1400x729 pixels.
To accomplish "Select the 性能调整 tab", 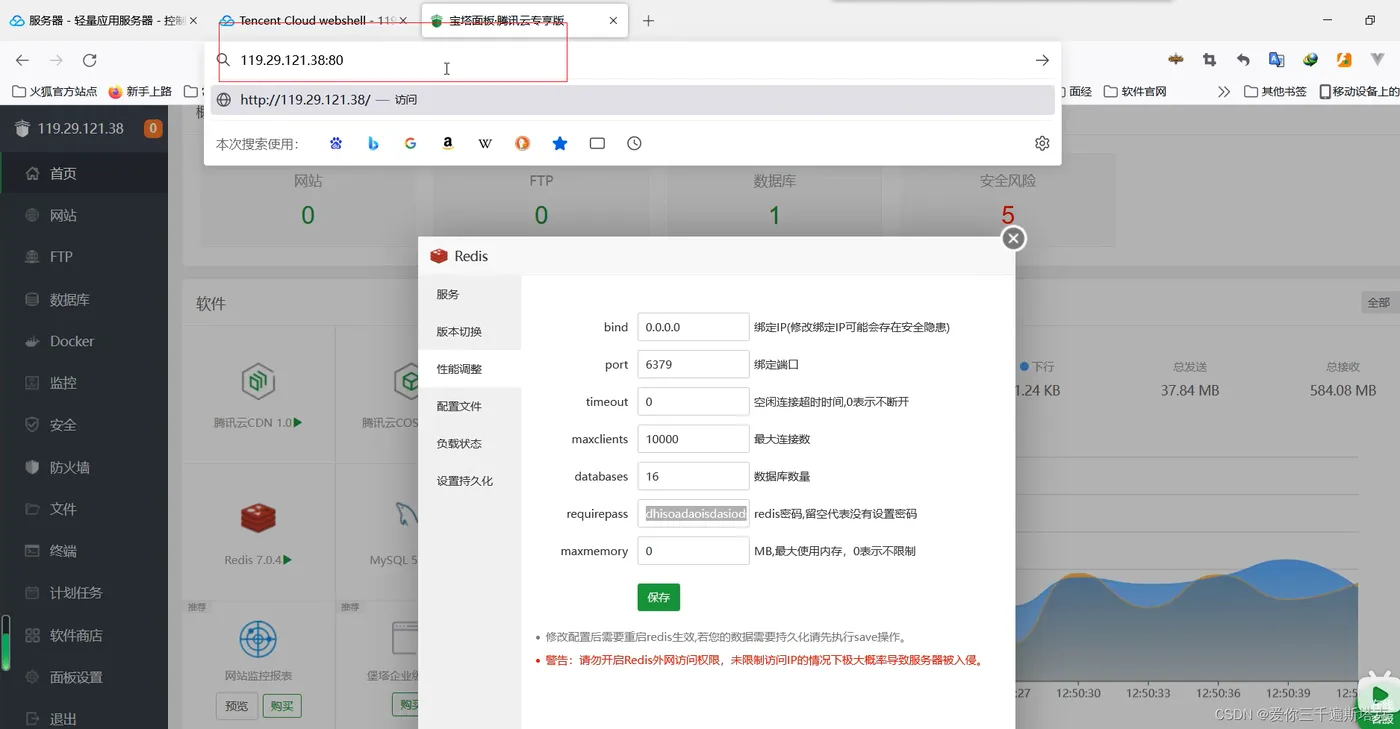I will (470, 369).
